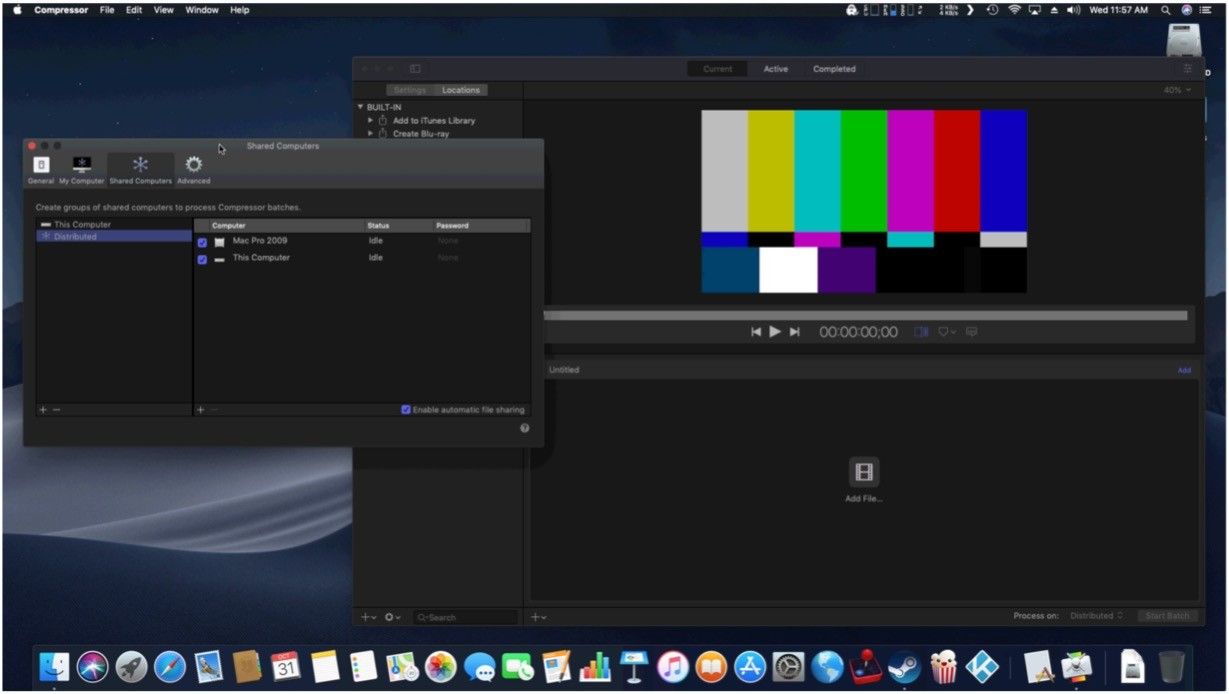Click the Start Batch button
This screenshot has width=1229, height=694.
click(1167, 616)
